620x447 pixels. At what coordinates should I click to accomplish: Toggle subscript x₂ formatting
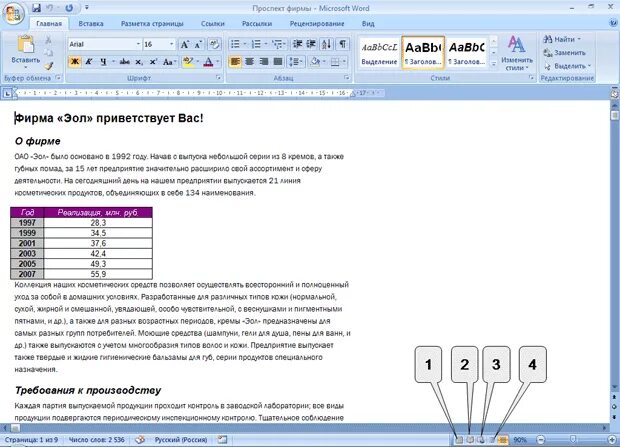(x=139, y=62)
